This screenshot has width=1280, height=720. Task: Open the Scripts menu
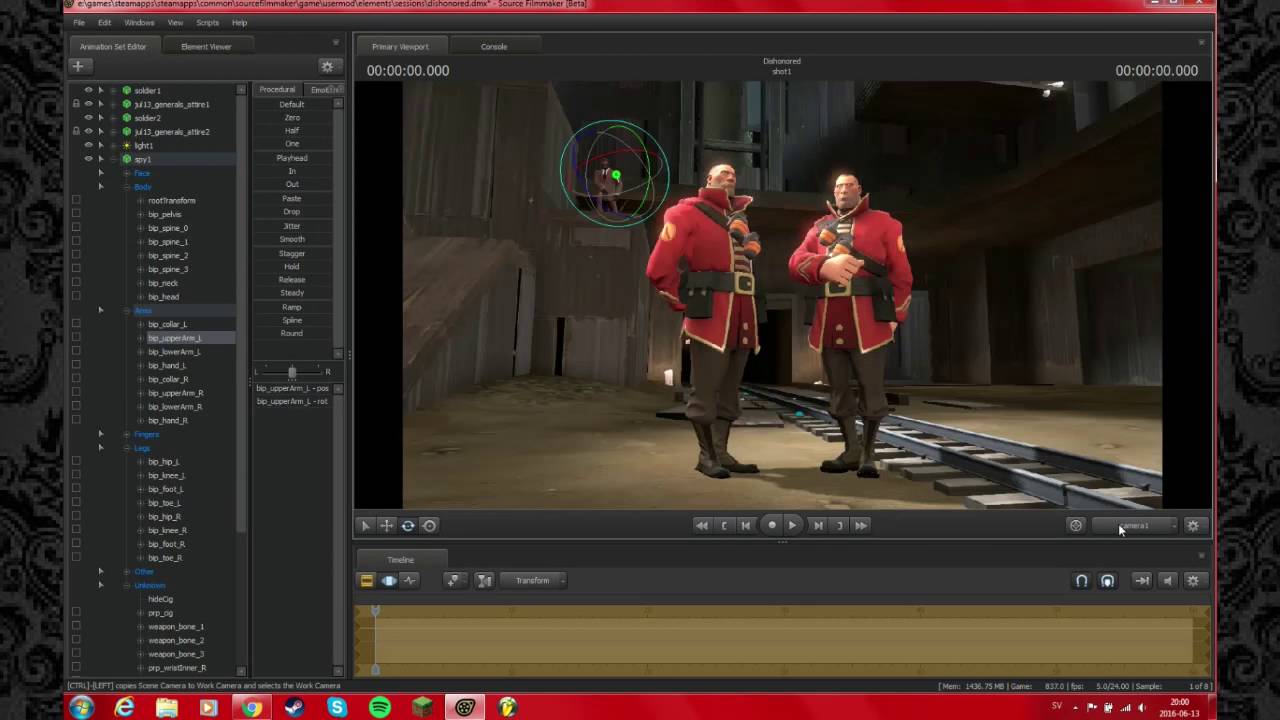click(207, 22)
